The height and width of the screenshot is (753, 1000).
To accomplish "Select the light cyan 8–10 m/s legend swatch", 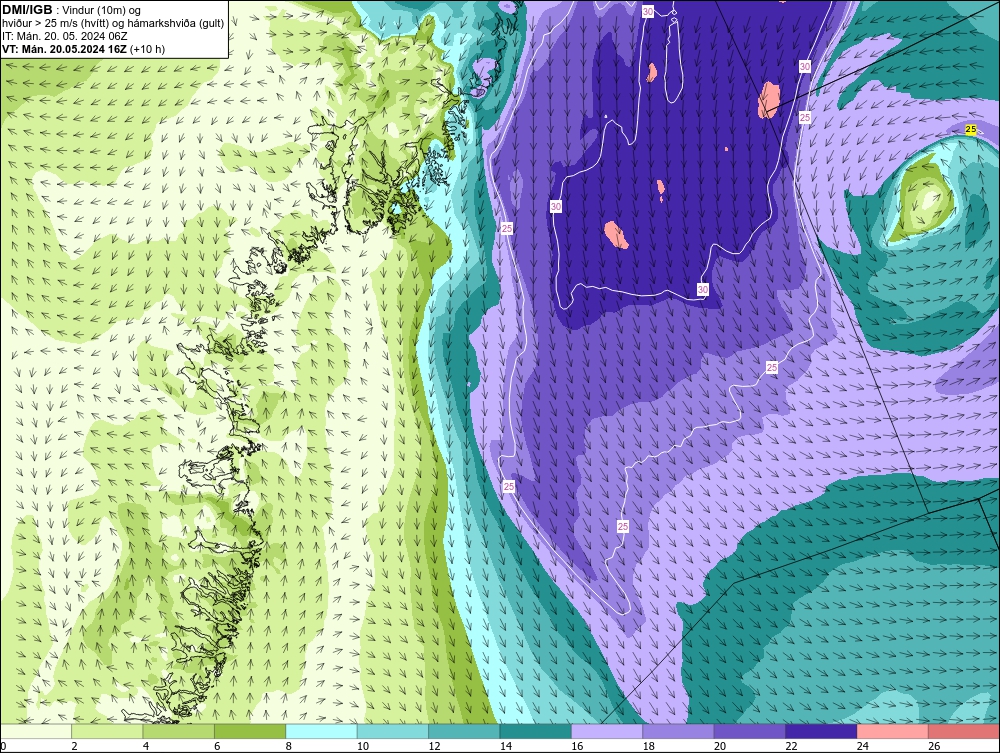I will pos(321,731).
